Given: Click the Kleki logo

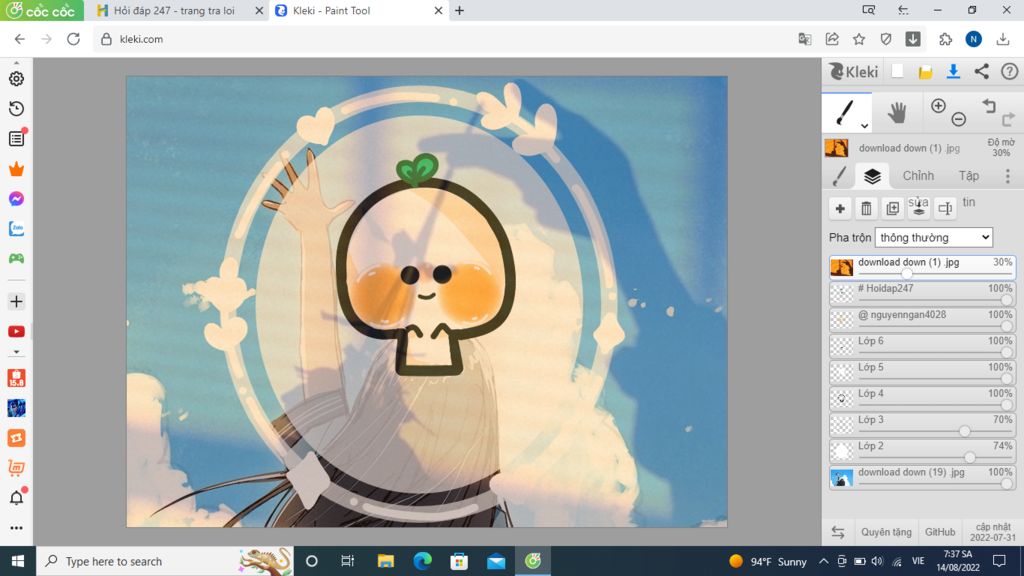Looking at the screenshot, I should click(x=853, y=71).
